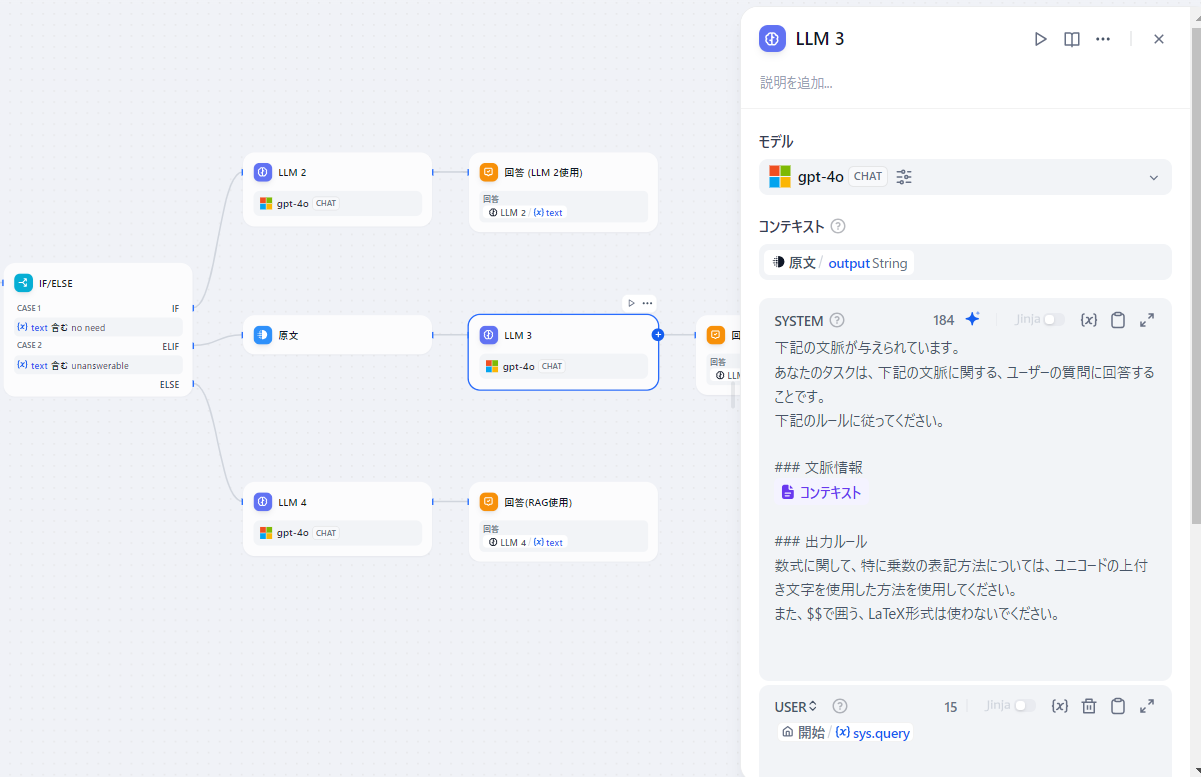Click the コンテキスト variable chip in the SYSTEM prompt
The image size is (1201, 777).
point(821,492)
